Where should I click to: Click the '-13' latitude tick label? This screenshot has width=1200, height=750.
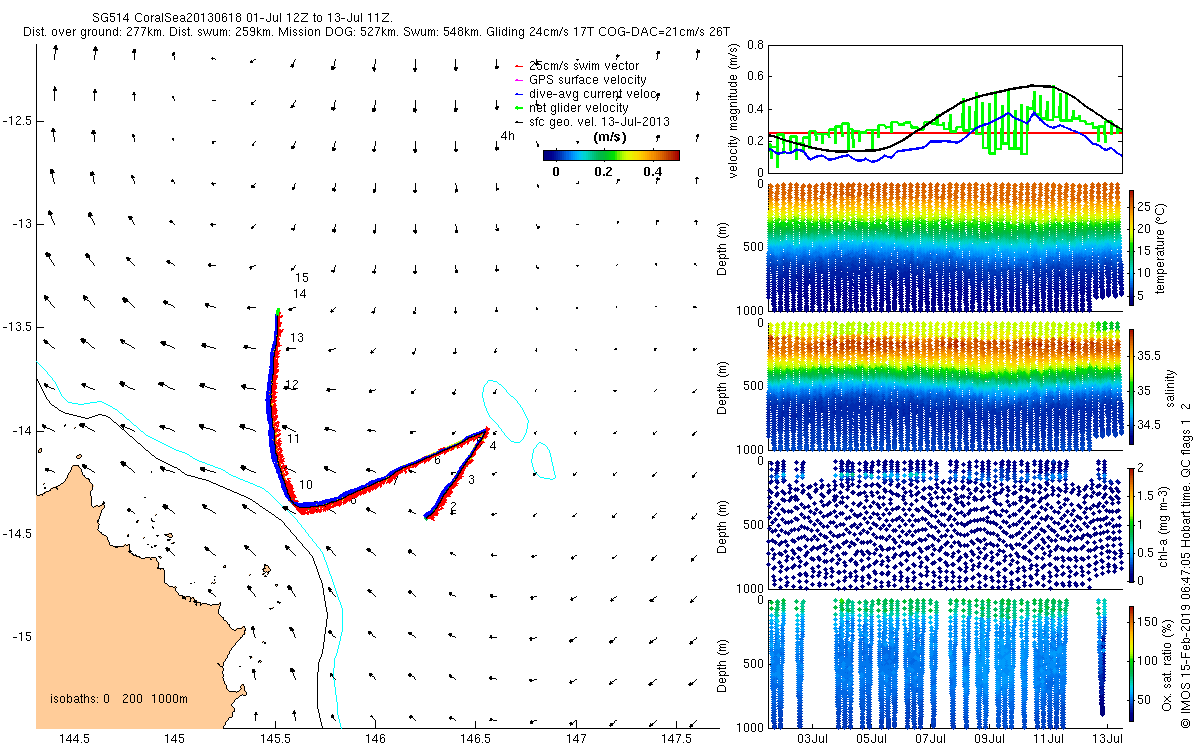click(x=22, y=223)
